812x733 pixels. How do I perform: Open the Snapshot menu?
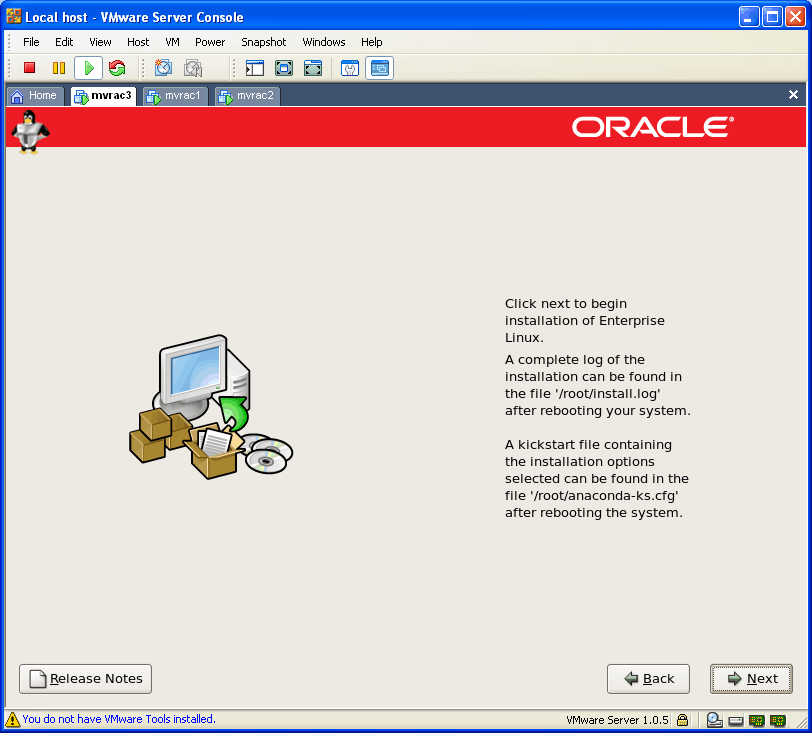coord(263,42)
